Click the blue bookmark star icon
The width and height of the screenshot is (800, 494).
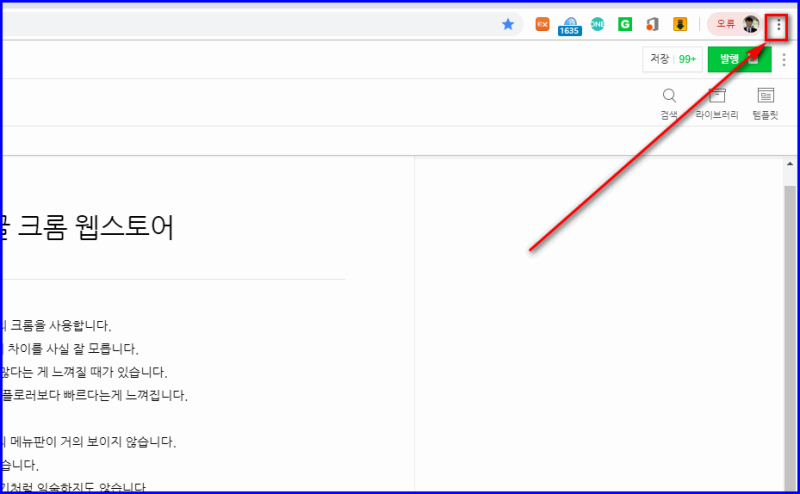pos(508,24)
